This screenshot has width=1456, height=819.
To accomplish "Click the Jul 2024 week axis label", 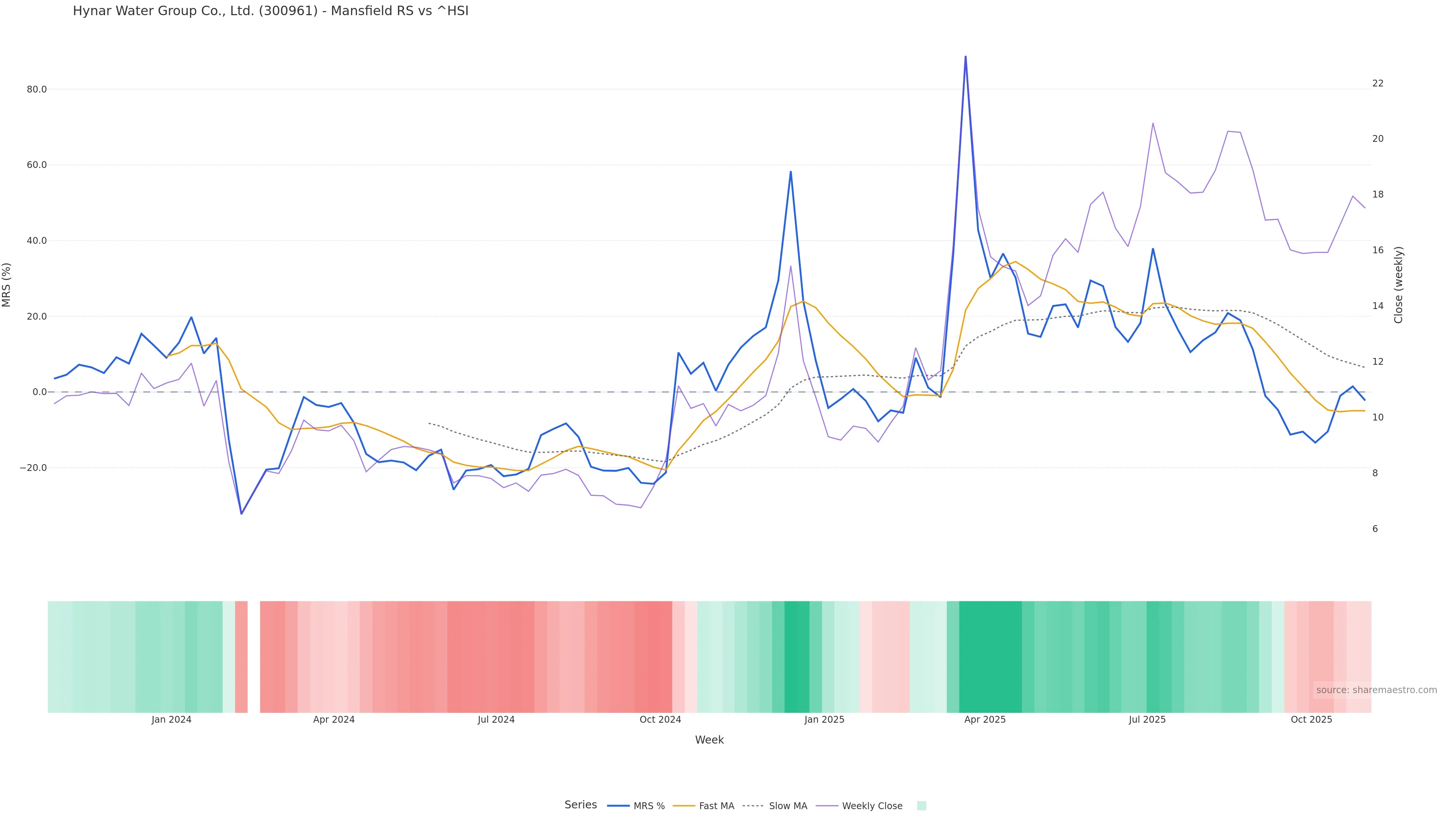I will 496,720.
